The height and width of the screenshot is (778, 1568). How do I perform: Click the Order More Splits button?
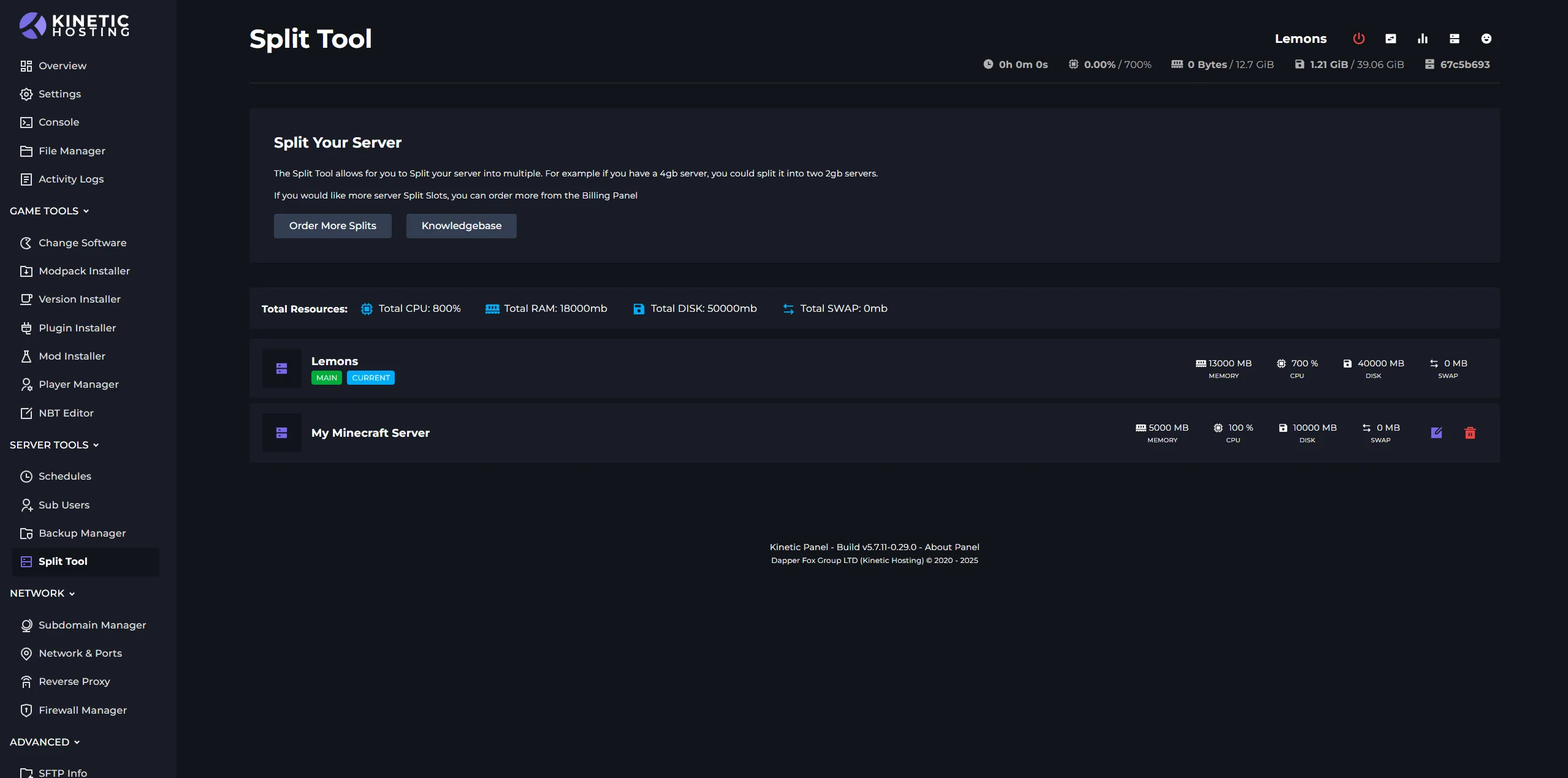click(332, 225)
